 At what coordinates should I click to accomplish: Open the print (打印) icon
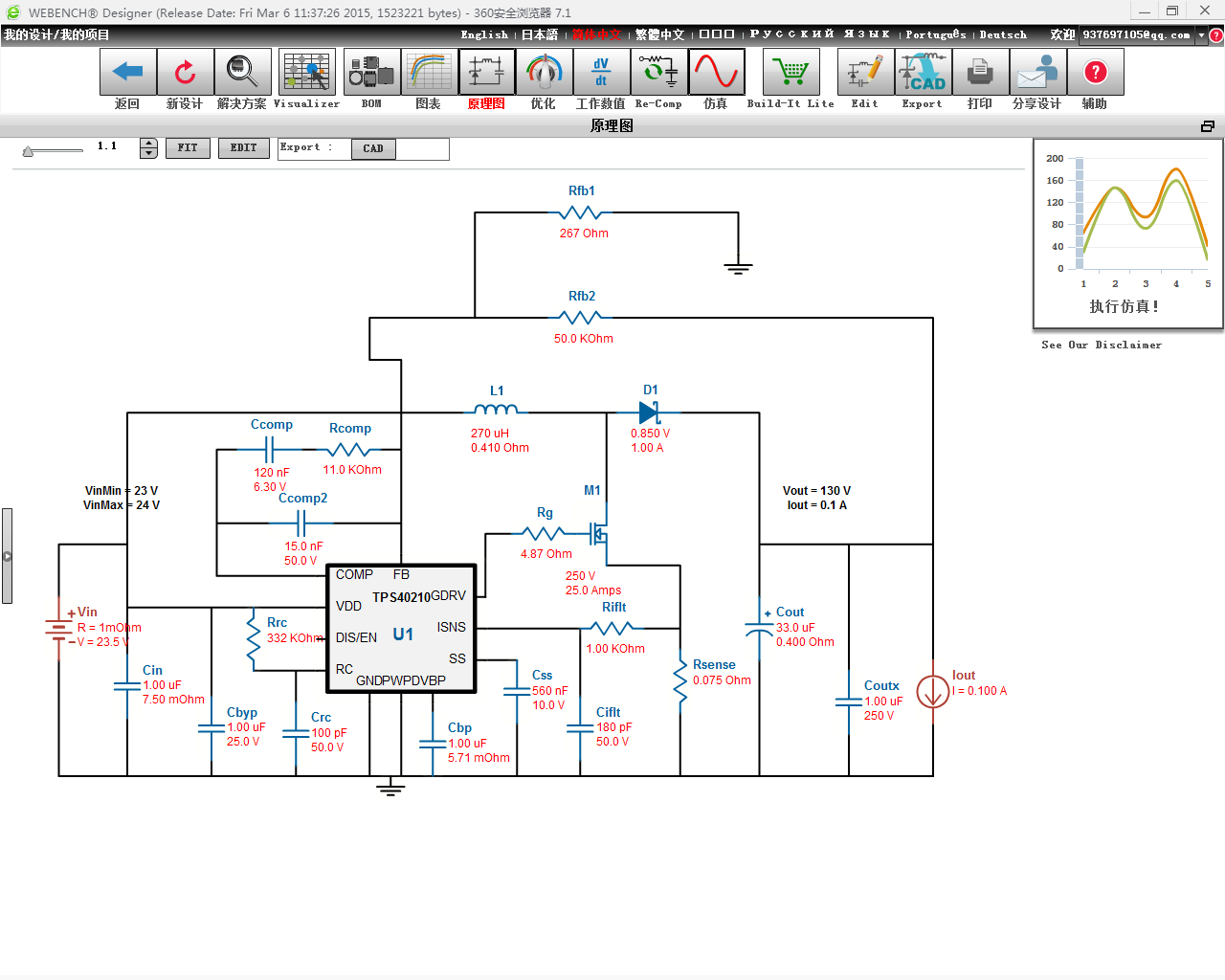980,72
